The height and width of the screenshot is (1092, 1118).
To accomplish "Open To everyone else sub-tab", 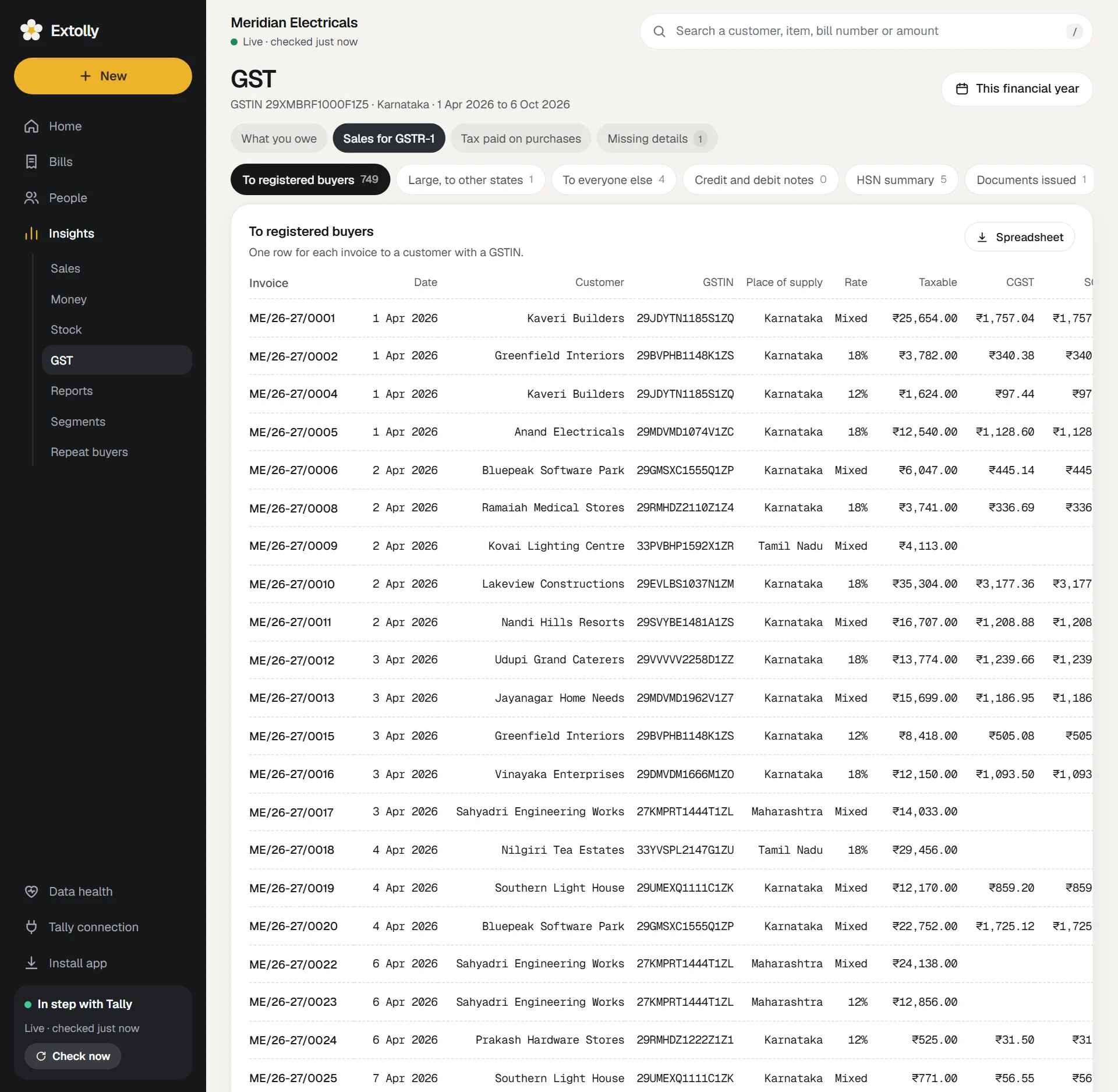I will (614, 179).
